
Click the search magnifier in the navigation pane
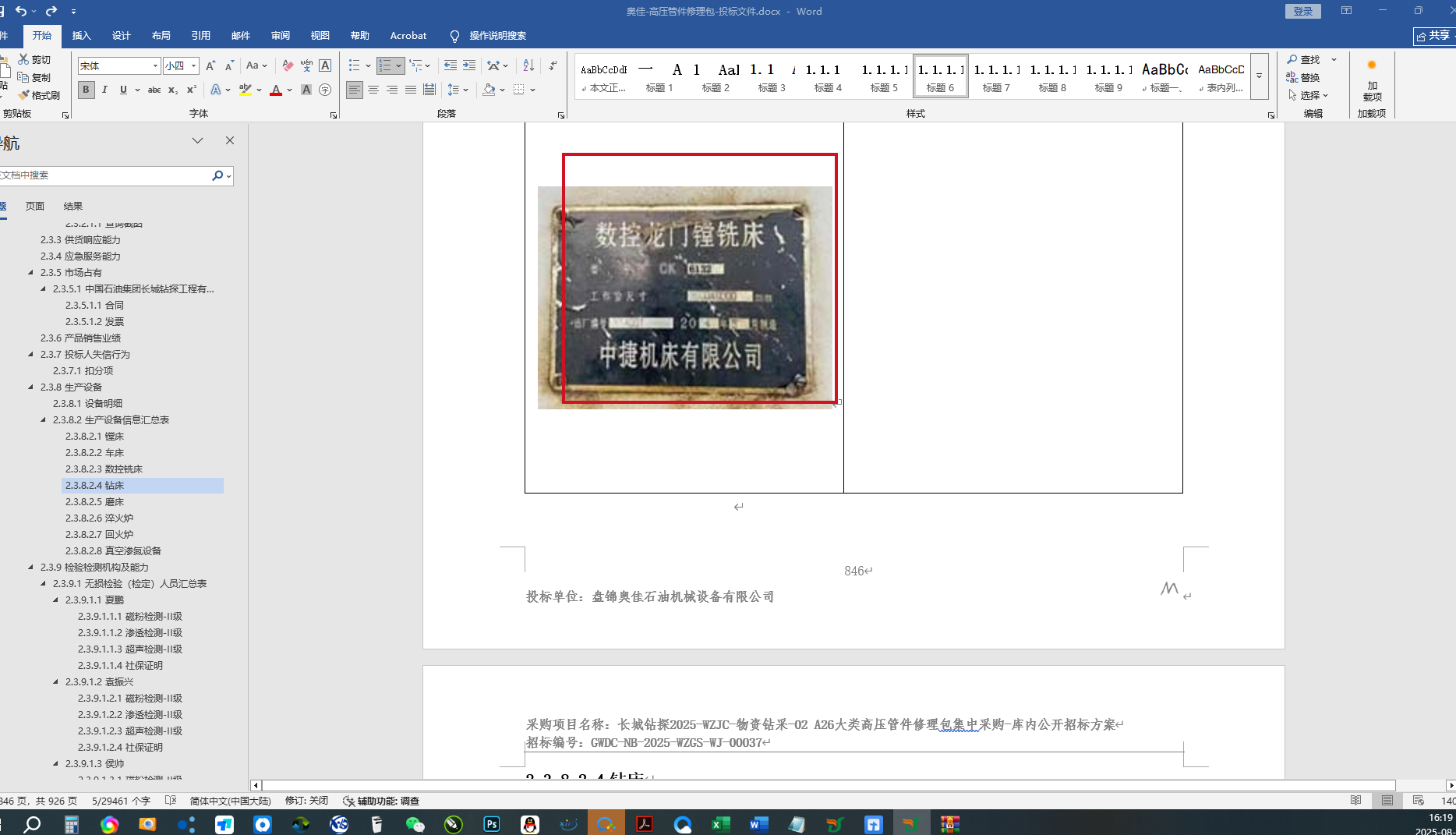217,175
